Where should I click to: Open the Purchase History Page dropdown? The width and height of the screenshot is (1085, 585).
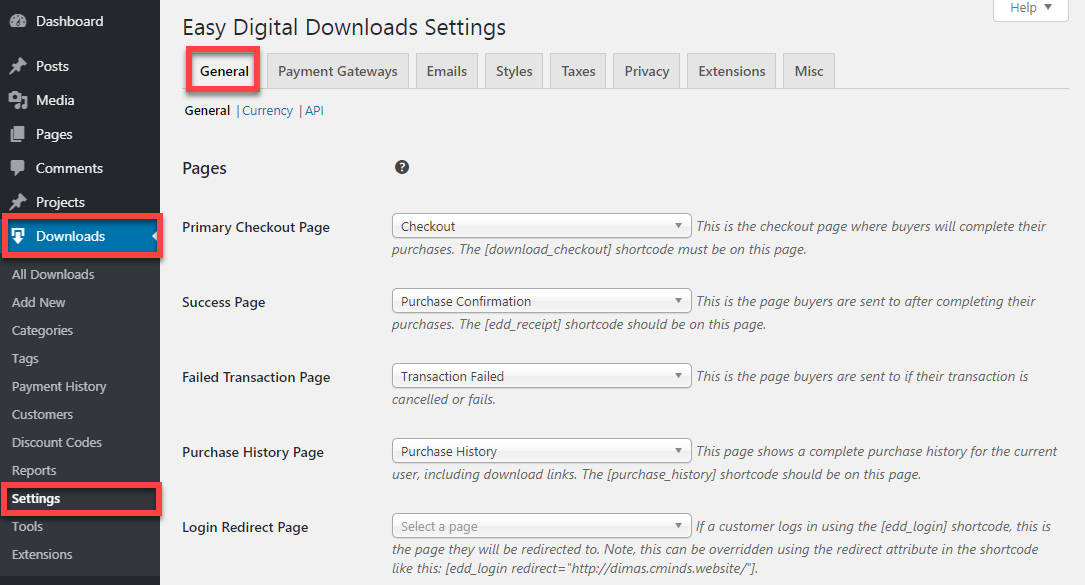541,451
